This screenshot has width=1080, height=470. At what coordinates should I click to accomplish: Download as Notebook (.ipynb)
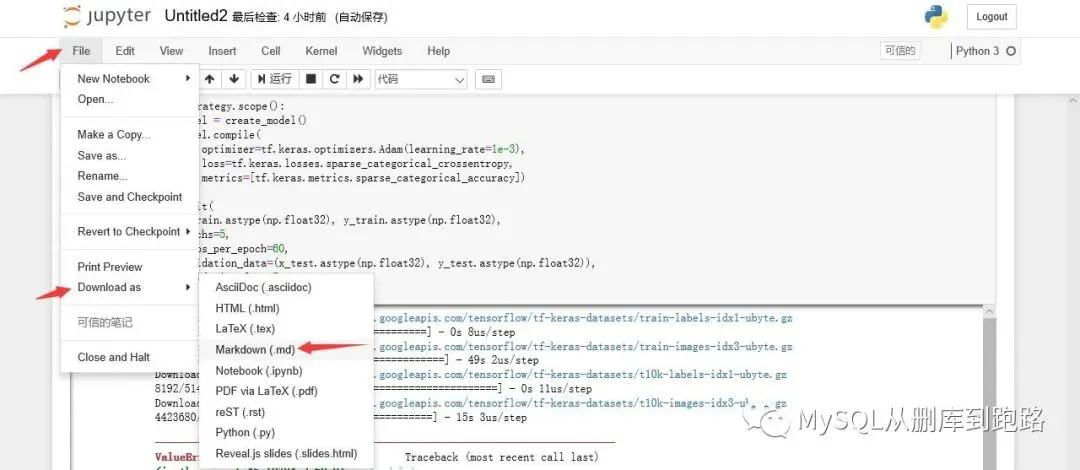coord(286,371)
